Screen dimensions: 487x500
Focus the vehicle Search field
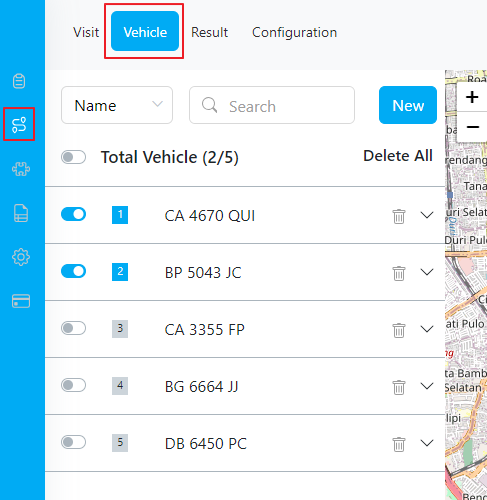click(272, 105)
